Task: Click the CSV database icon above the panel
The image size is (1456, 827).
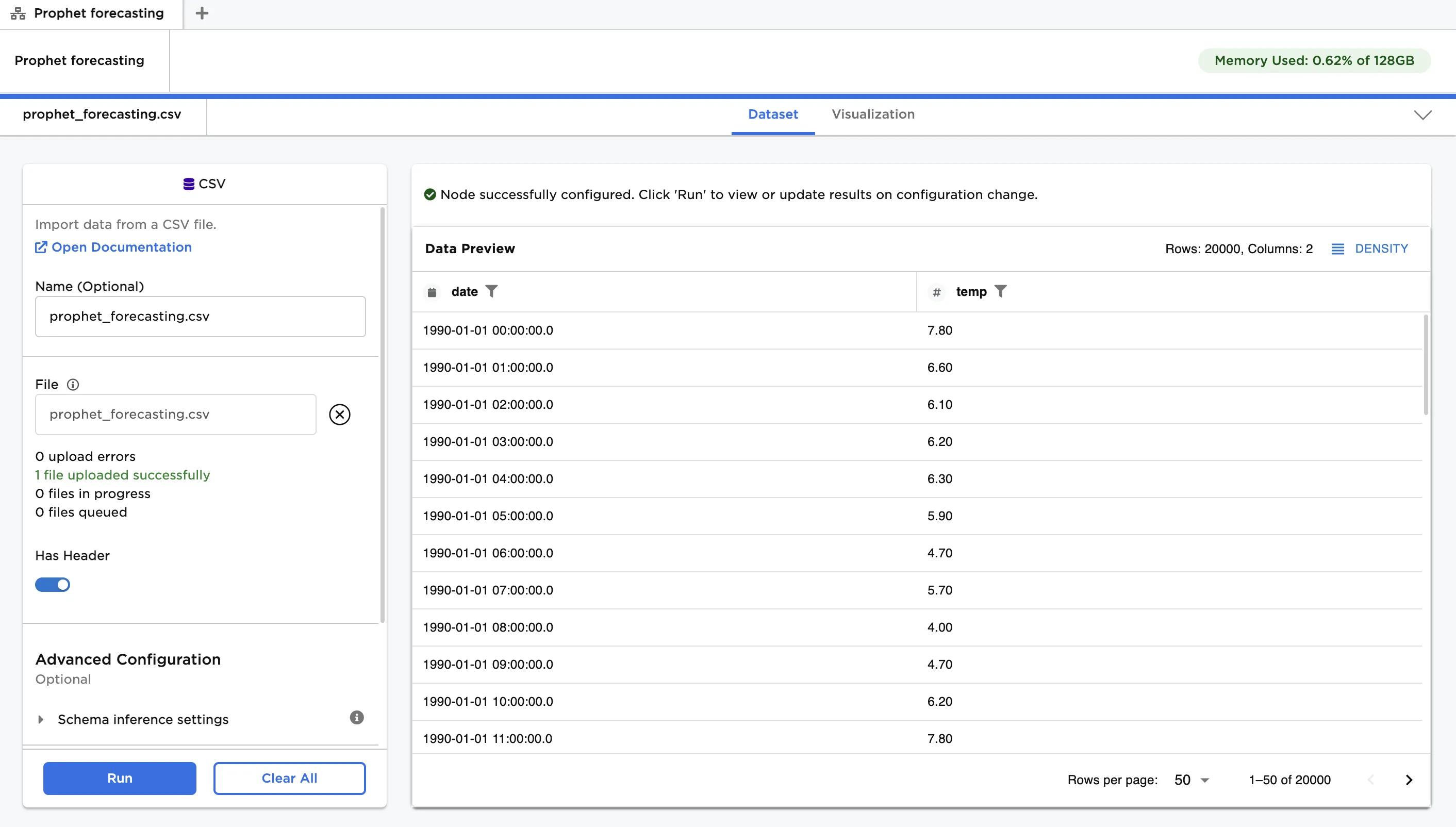Action: click(x=188, y=184)
